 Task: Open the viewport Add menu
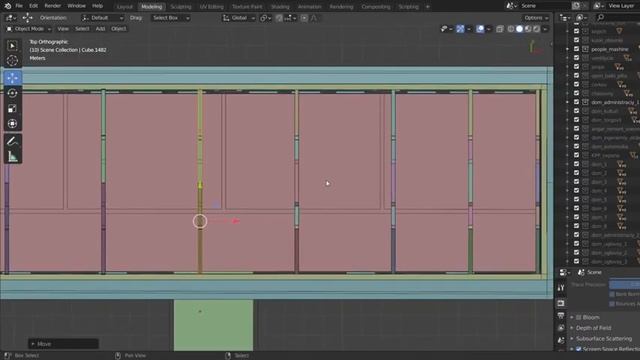click(x=100, y=29)
